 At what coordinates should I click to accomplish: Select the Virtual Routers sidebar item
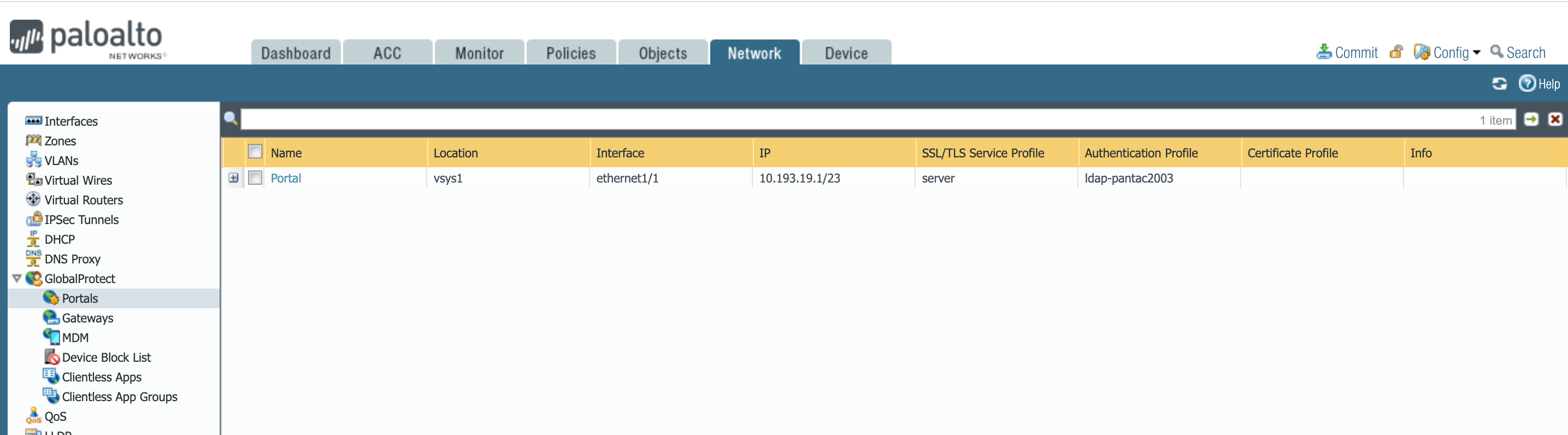point(84,200)
